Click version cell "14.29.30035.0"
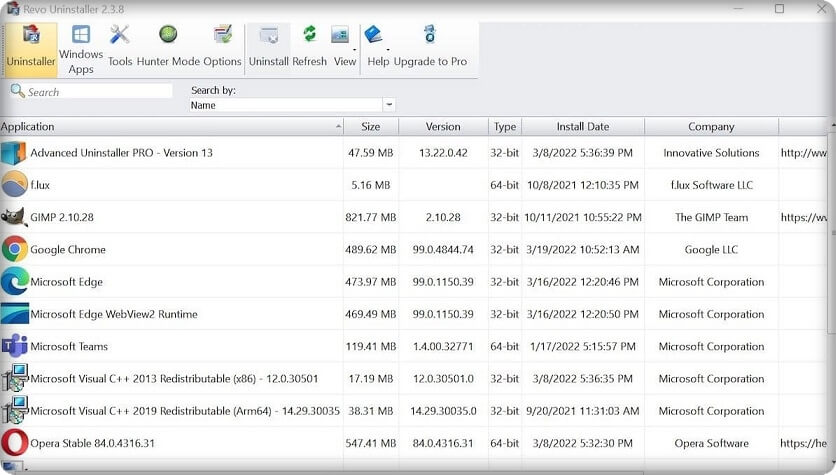Screen dimensions: 836x475 (x=443, y=411)
